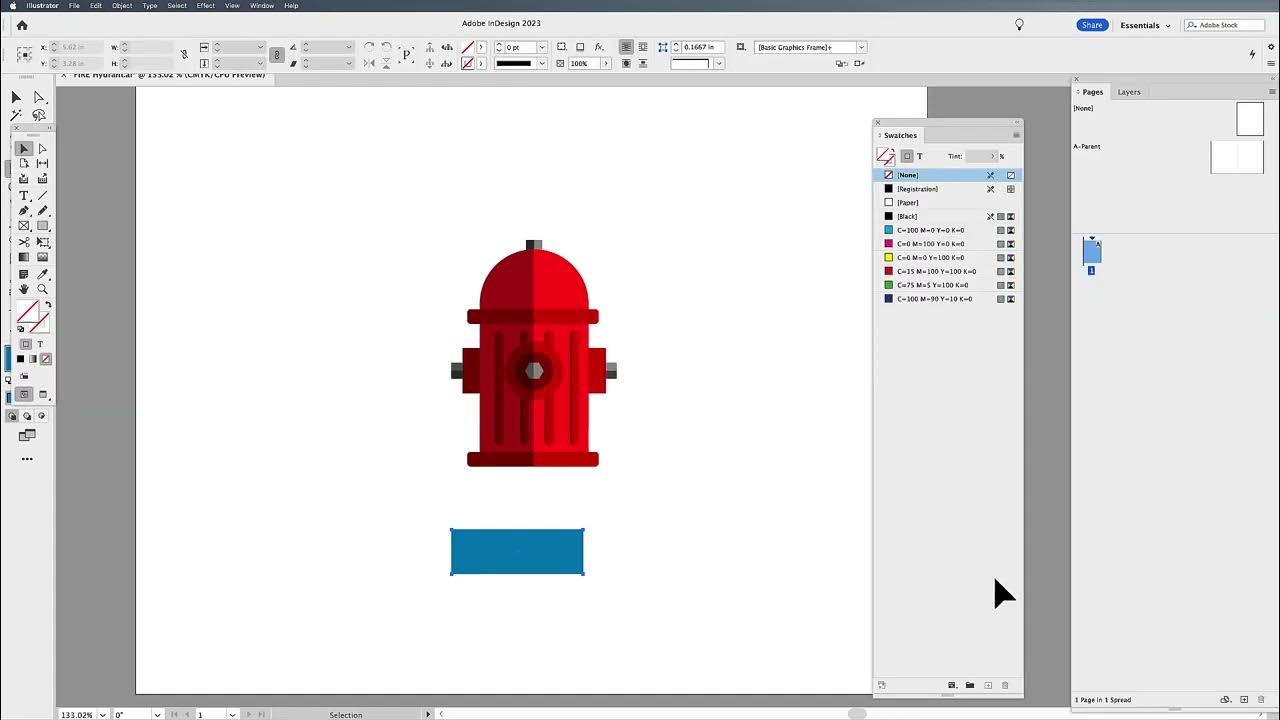This screenshot has width=1280, height=720.
Task: Open the Object menu
Action: click(x=121, y=6)
